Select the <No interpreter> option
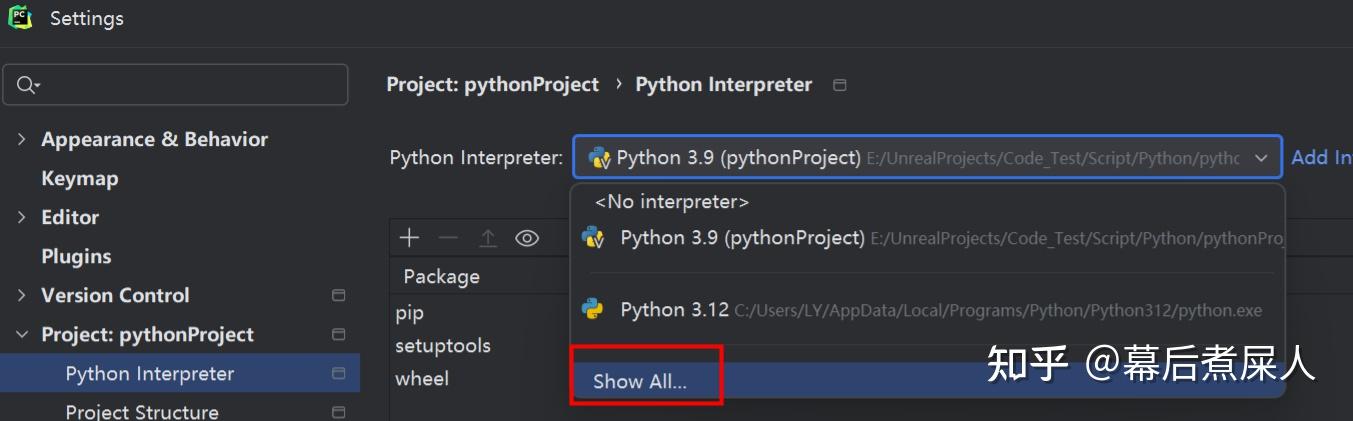1353x421 pixels. [671, 202]
